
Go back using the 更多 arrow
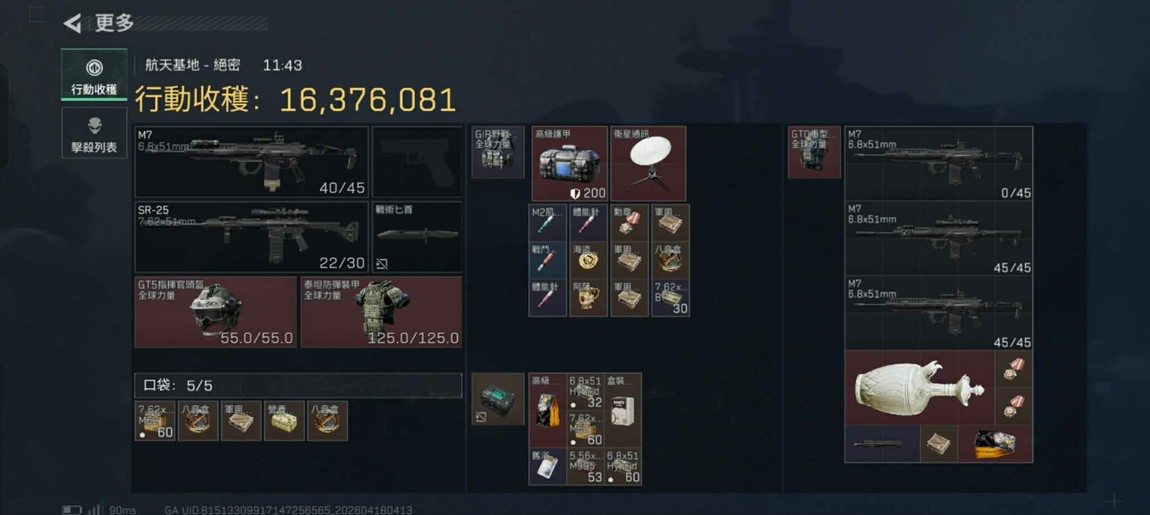pyautogui.click(x=72, y=23)
